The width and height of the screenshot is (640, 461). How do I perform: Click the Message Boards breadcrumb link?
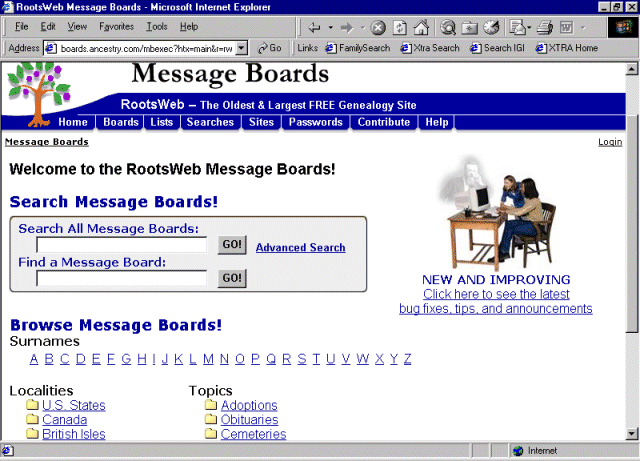[x=47, y=142]
